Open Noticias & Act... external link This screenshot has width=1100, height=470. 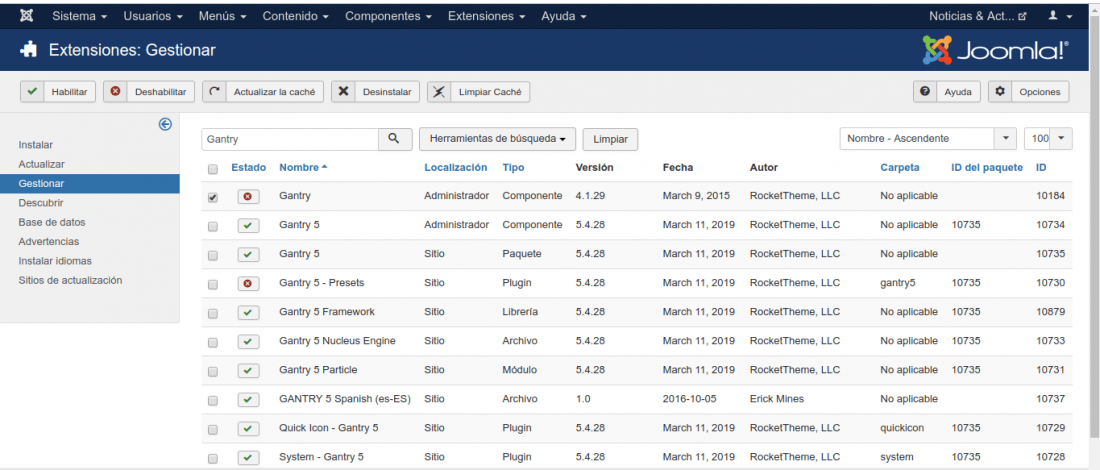click(978, 15)
